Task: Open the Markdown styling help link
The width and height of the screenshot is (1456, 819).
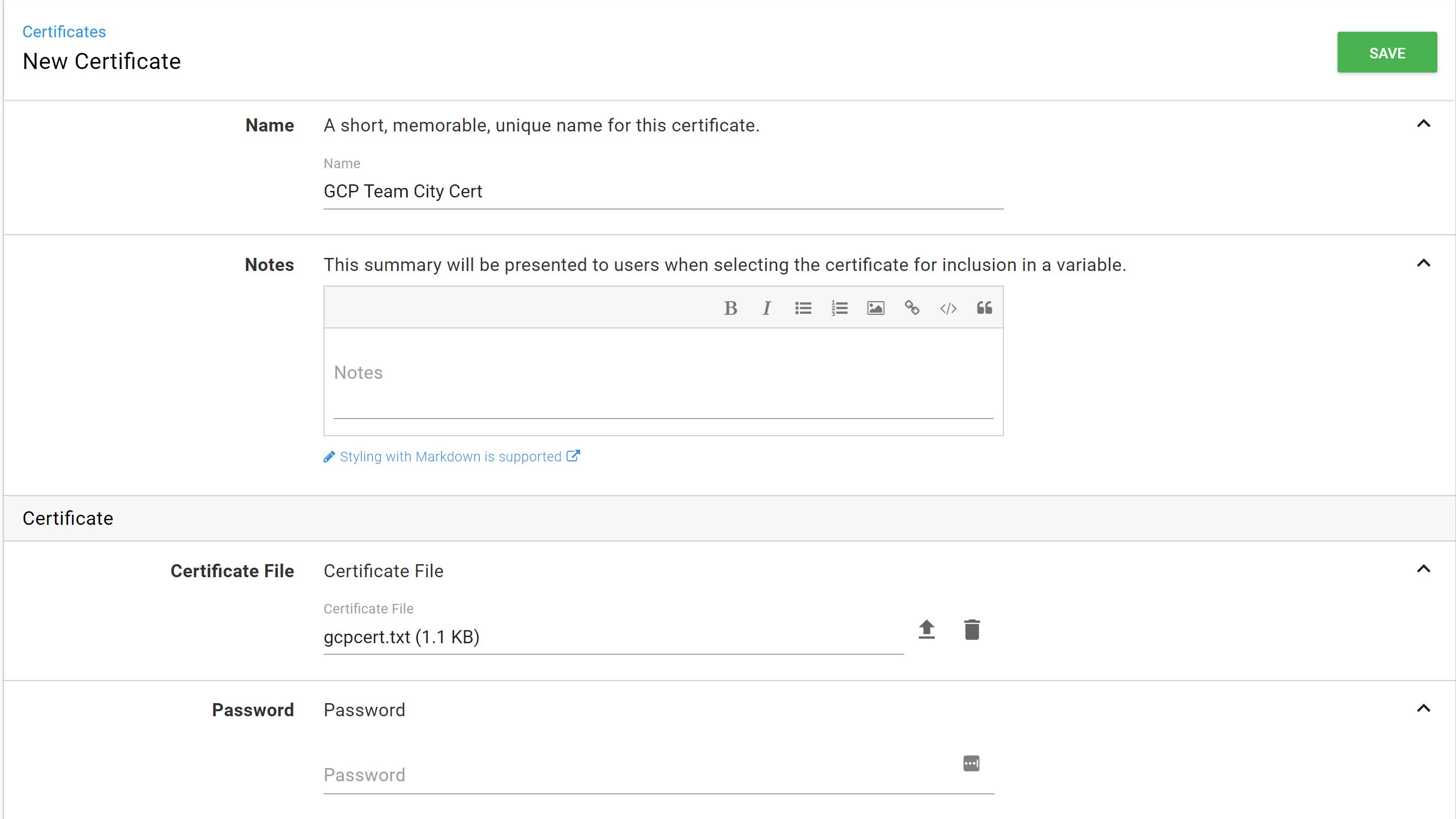Action: pos(451,456)
